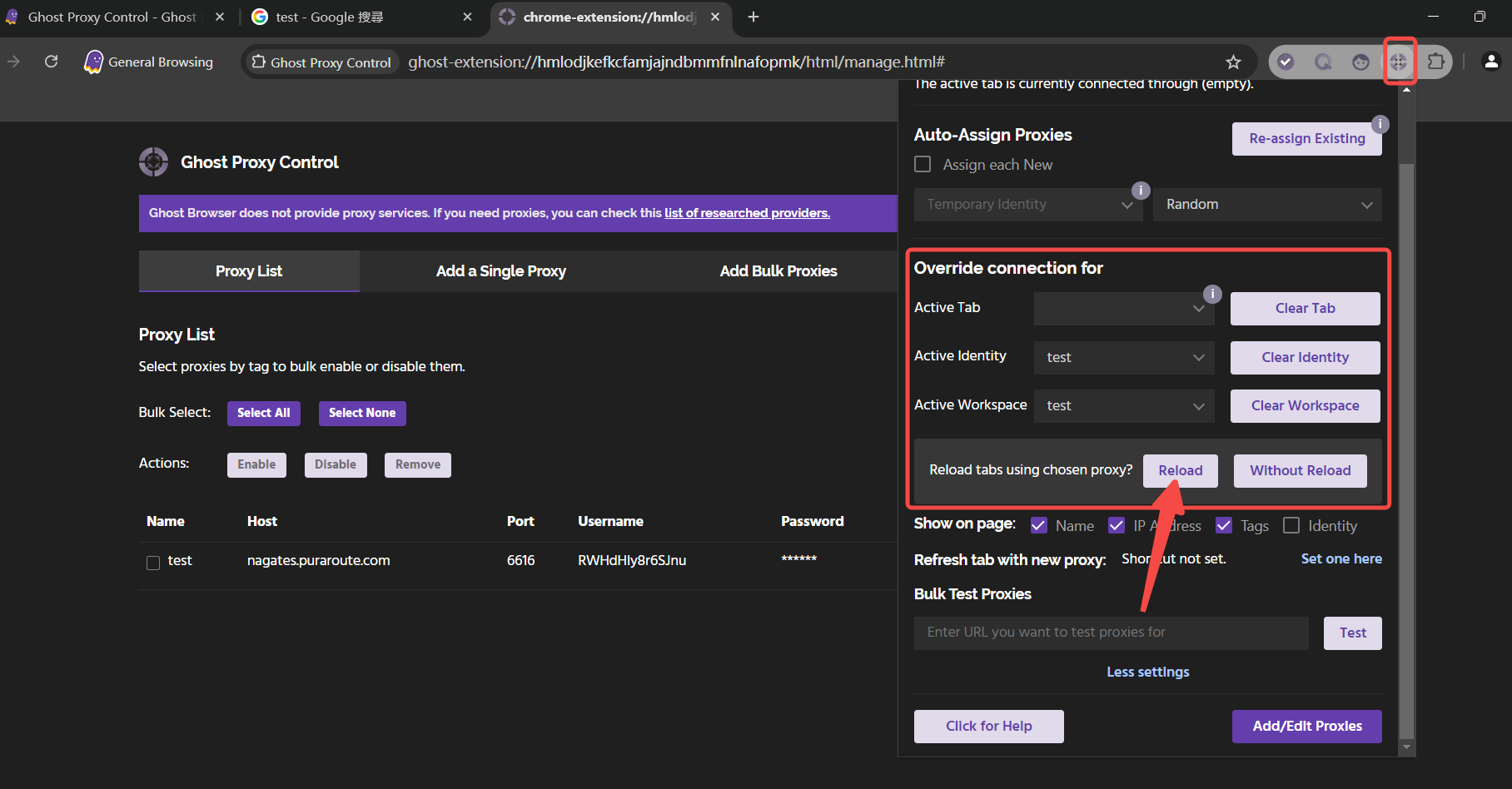Switch to the Proxy List tab
This screenshot has height=789, width=1512.
tap(249, 271)
